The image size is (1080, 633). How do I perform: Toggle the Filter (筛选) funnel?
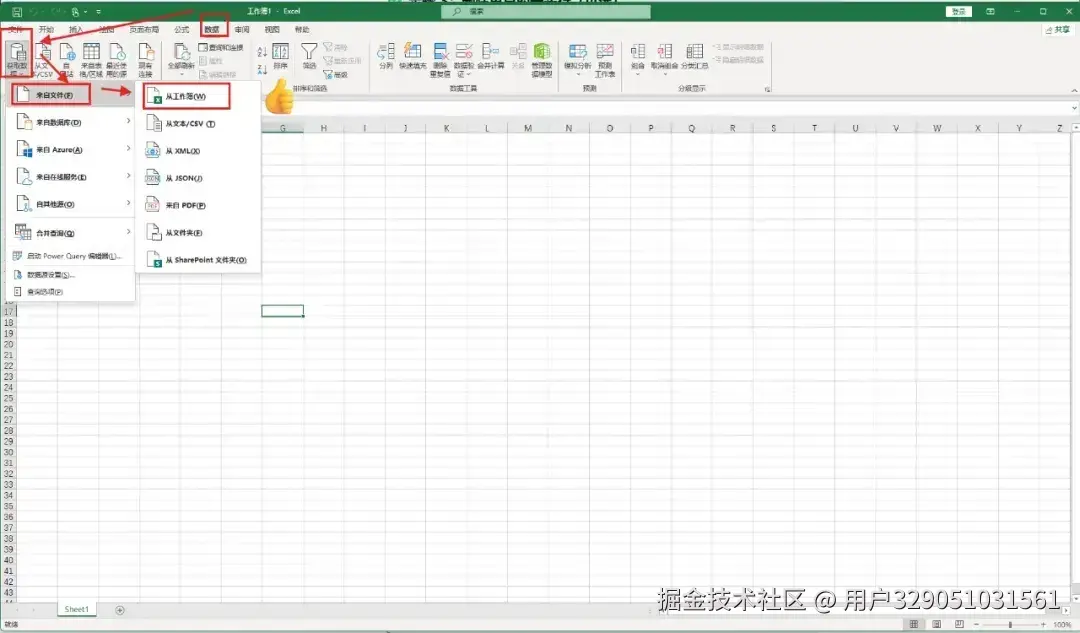pos(309,56)
